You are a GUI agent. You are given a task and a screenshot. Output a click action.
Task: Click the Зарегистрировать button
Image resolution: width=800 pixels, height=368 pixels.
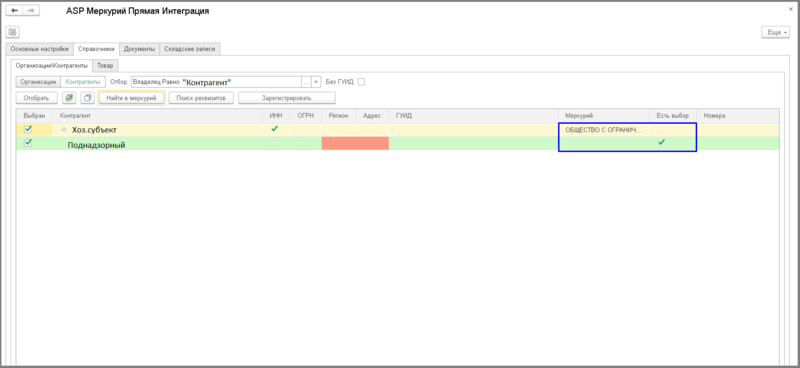click(287, 97)
